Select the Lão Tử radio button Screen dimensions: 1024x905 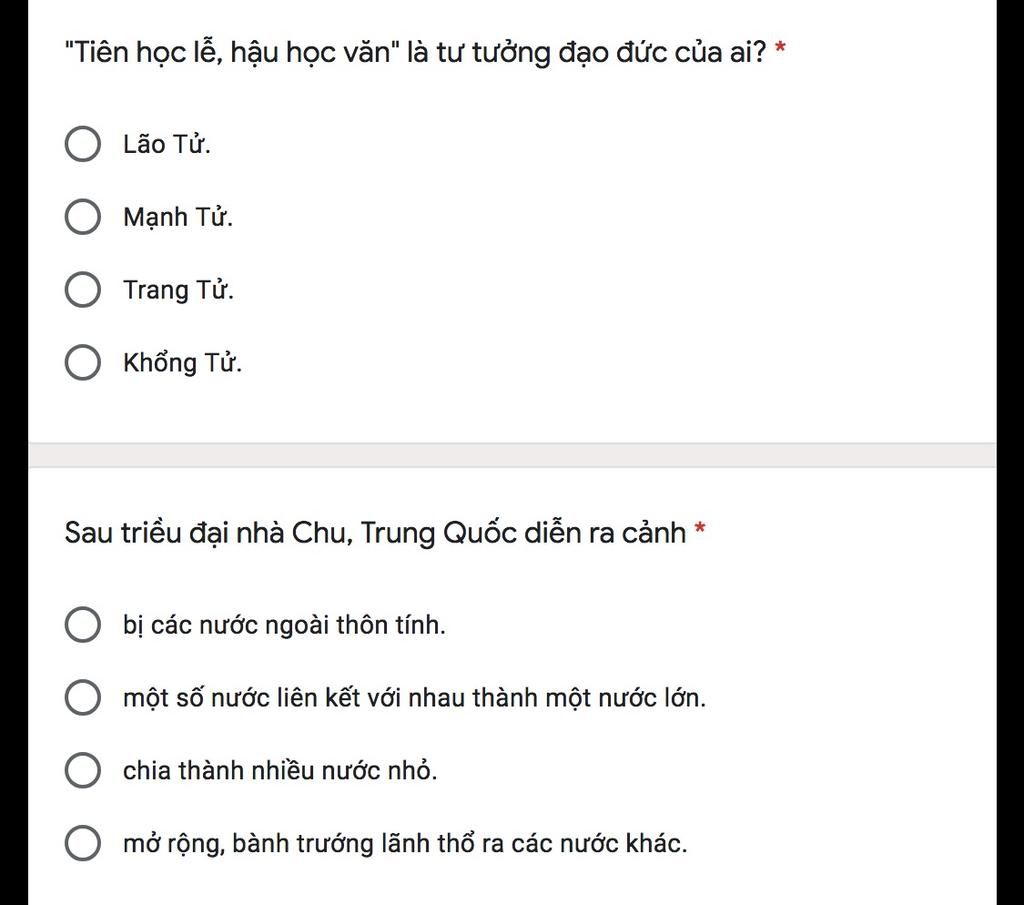83,144
